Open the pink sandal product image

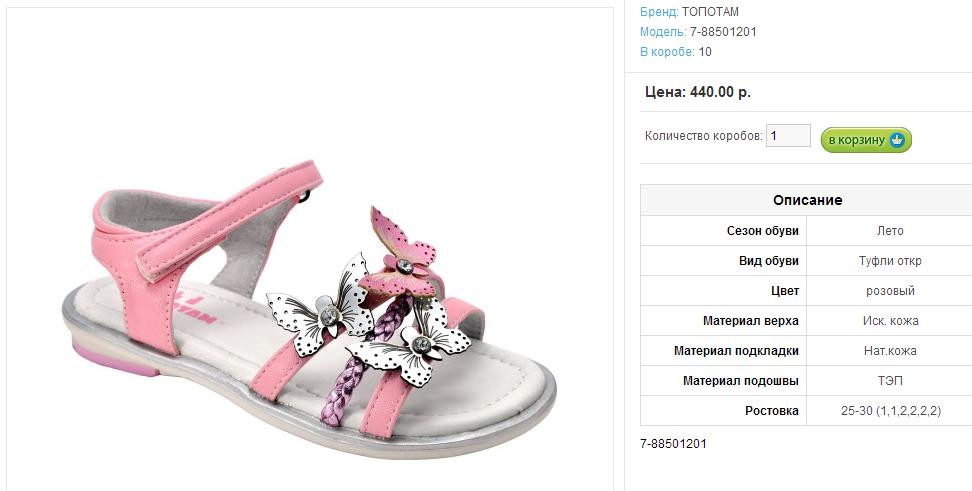[310, 300]
